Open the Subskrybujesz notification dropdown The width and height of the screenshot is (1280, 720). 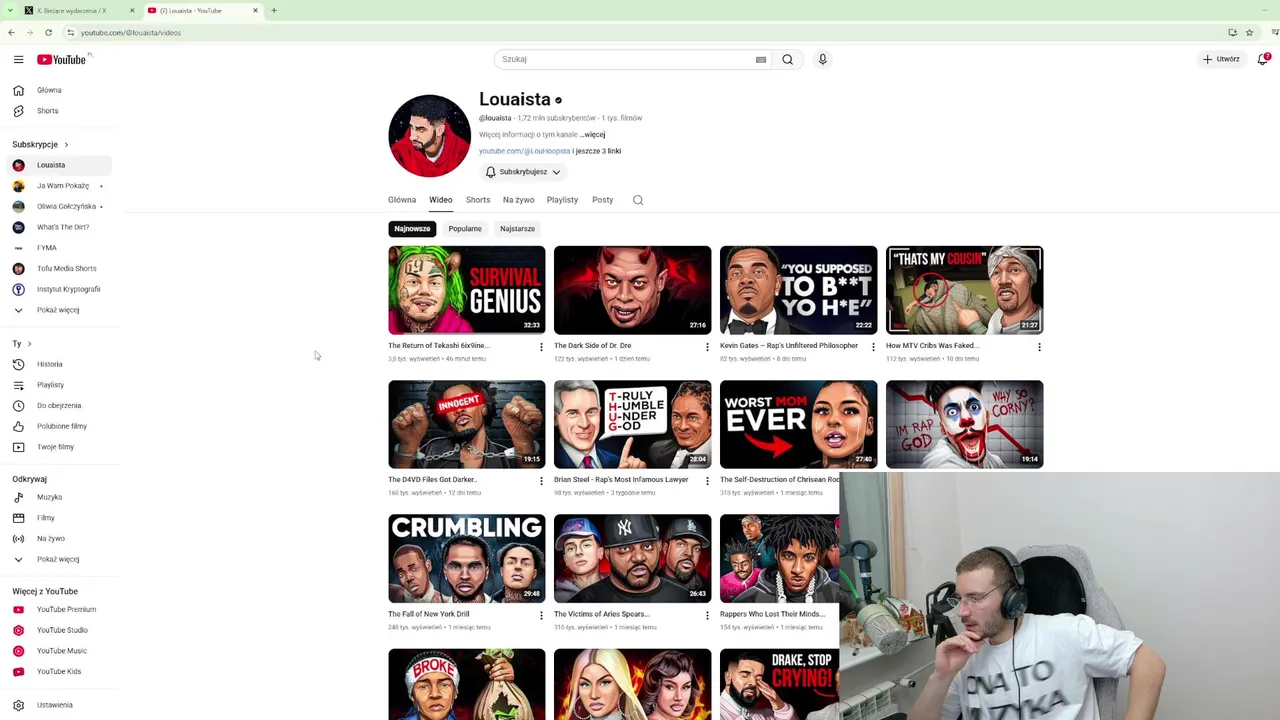pos(523,172)
